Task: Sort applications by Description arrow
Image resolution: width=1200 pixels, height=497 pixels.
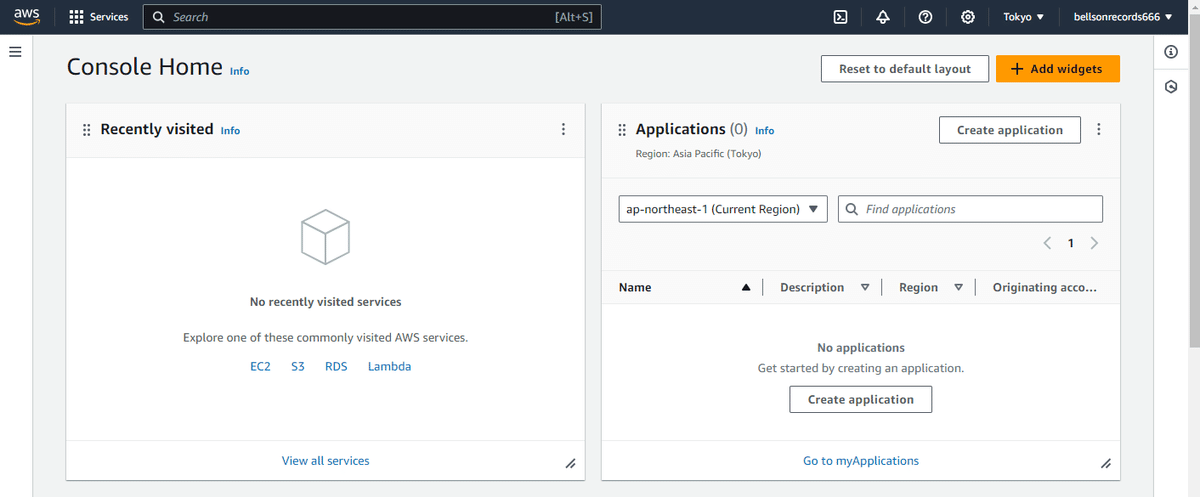Action: pos(865,287)
